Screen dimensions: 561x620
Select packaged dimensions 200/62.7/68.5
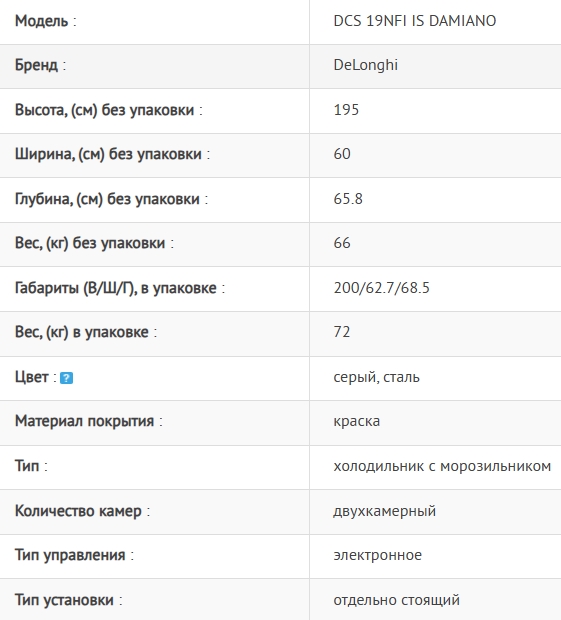[x=382, y=288]
